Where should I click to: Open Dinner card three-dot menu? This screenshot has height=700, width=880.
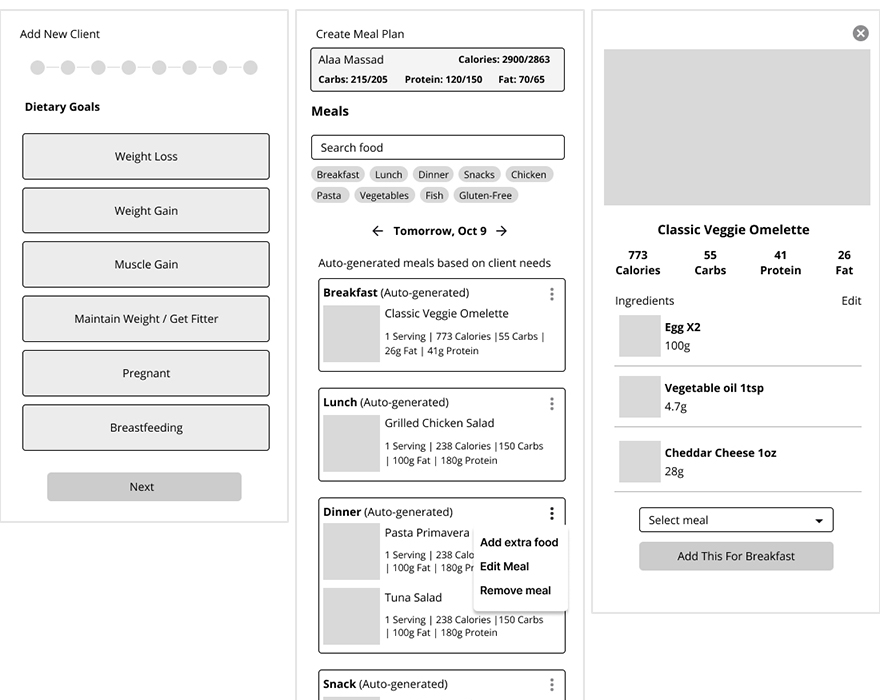click(552, 513)
